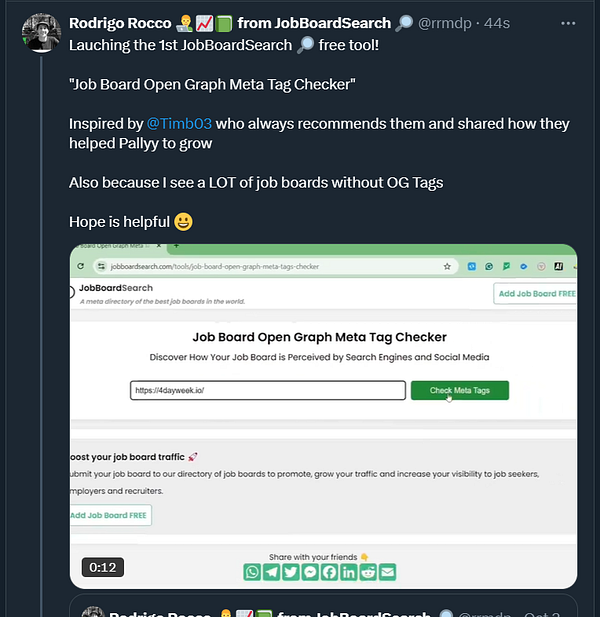This screenshot has height=617, width=600.
Task: Share via the Messenger icon
Action: point(310,572)
